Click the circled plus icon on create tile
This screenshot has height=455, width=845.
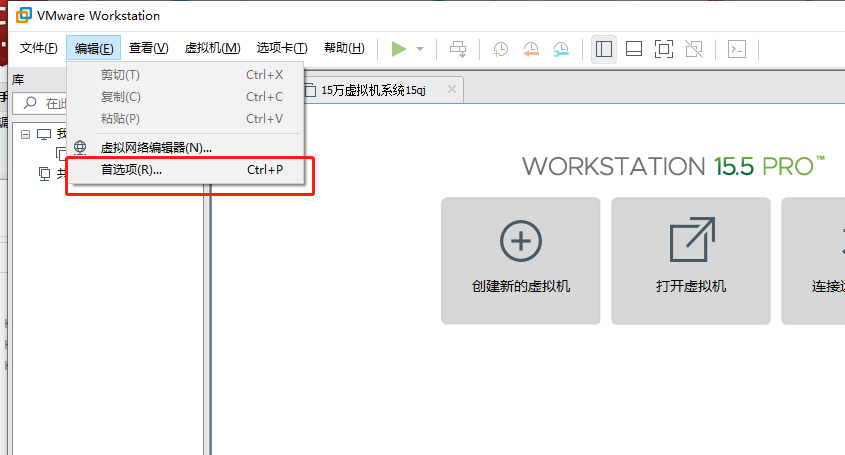point(521,241)
